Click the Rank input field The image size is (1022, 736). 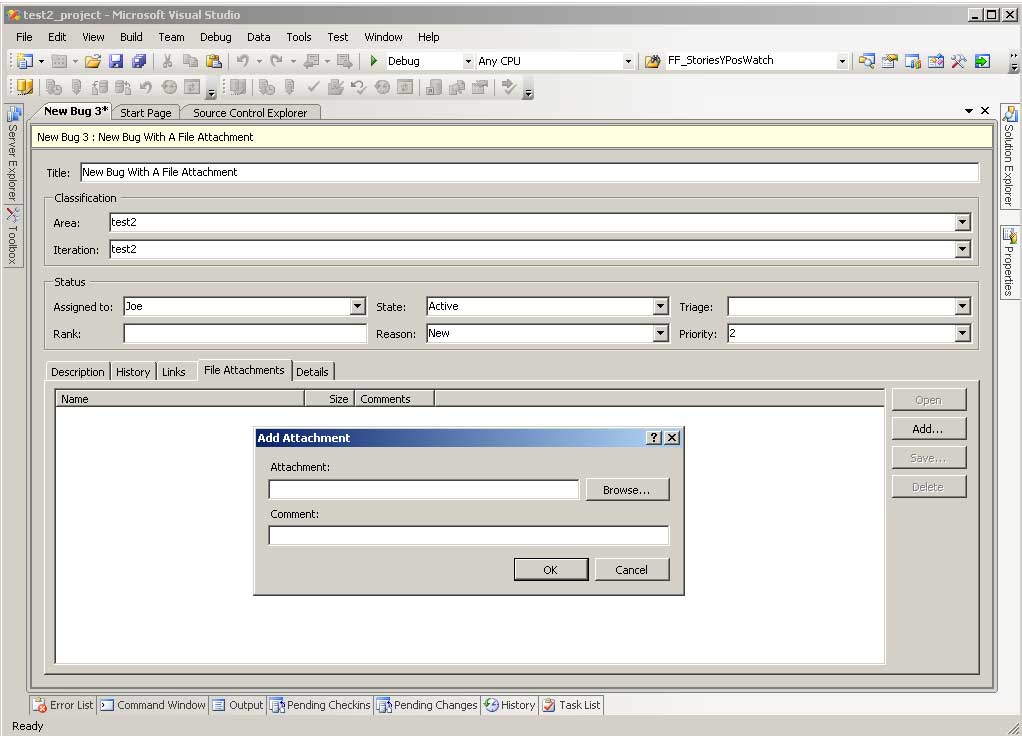[x=245, y=334]
